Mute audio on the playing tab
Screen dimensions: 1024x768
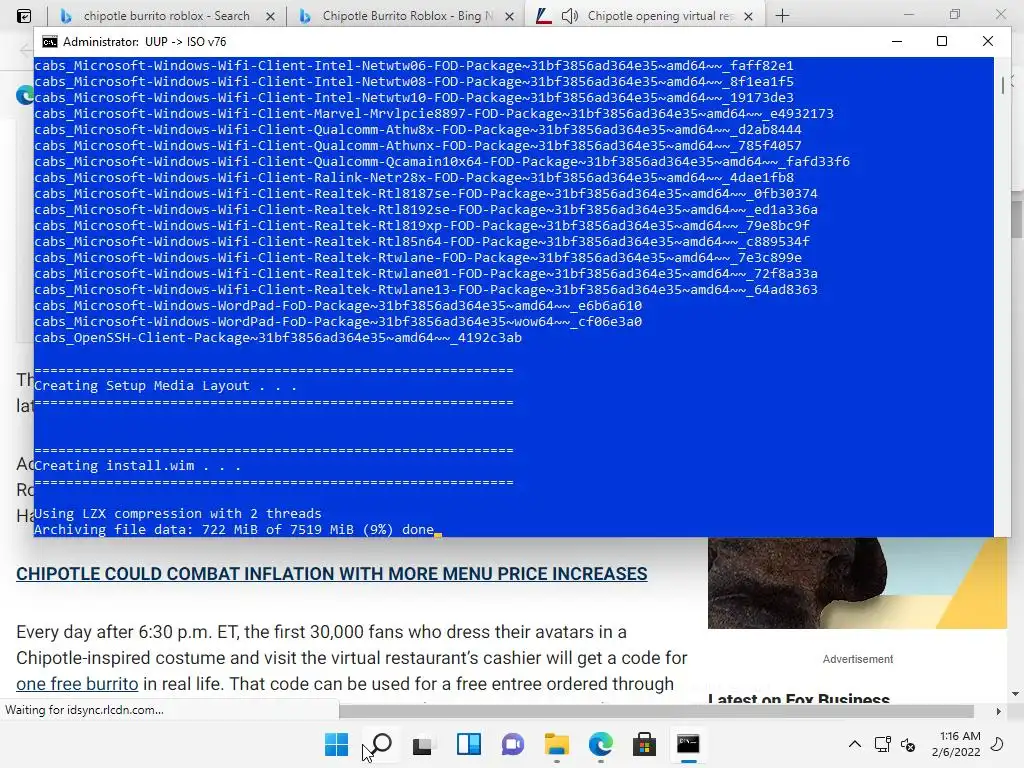tap(569, 16)
